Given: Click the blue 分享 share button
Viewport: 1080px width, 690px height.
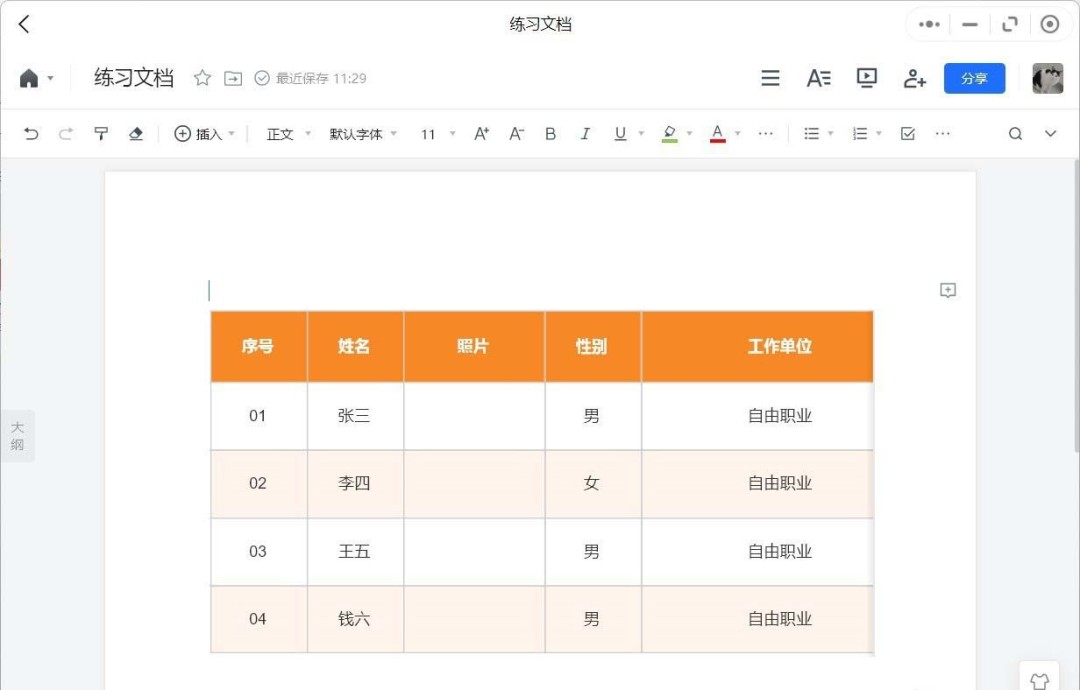Looking at the screenshot, I should pyautogui.click(x=974, y=77).
